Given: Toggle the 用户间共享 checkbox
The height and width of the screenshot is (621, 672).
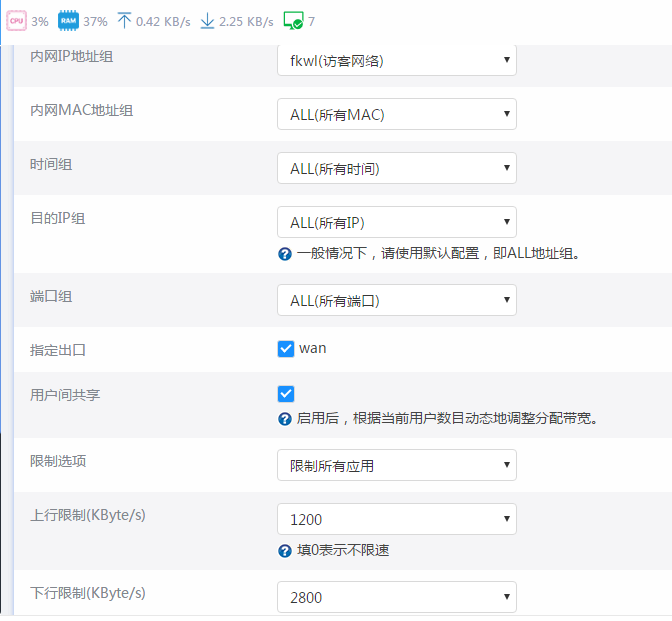Looking at the screenshot, I should point(286,394).
